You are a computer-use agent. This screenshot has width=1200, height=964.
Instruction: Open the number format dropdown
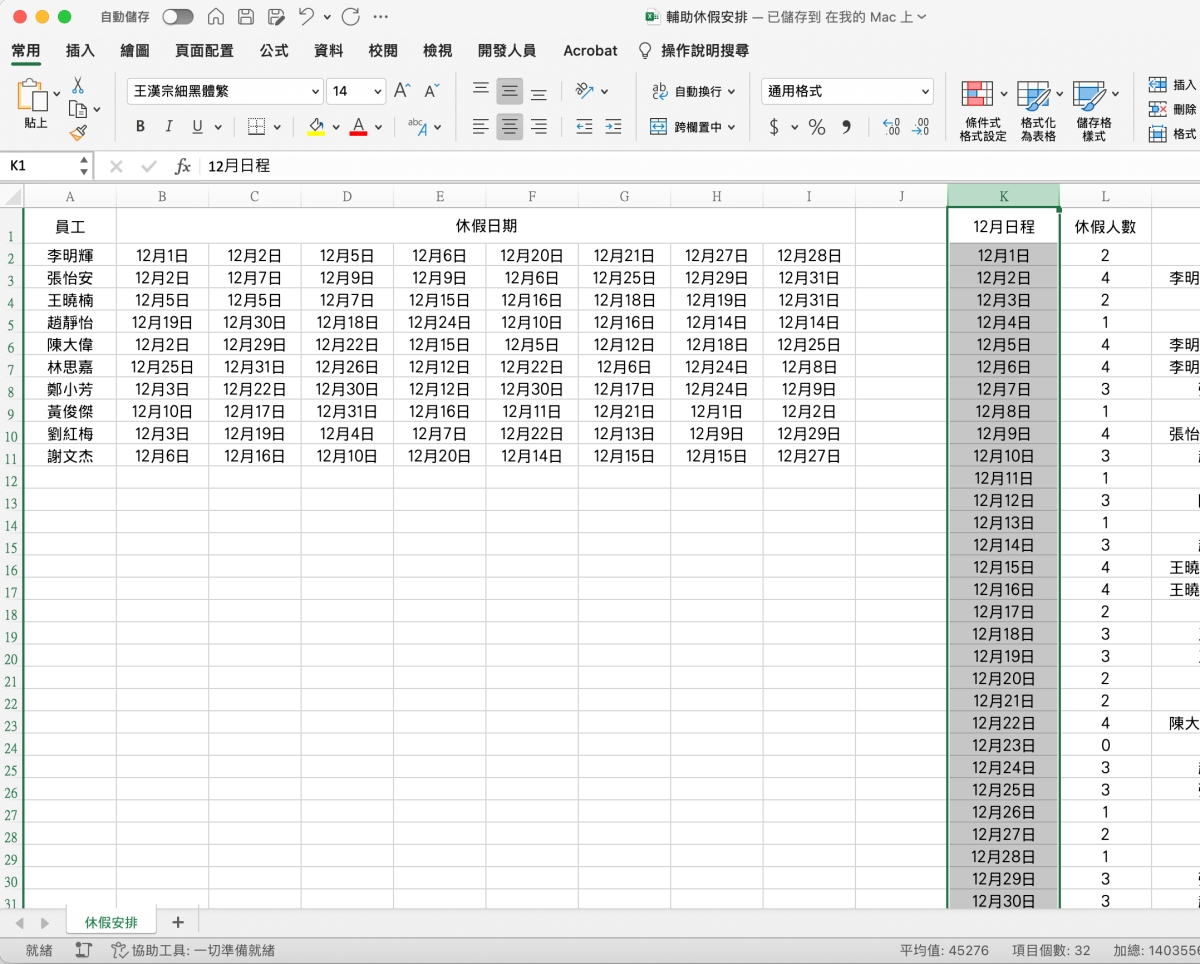922,91
